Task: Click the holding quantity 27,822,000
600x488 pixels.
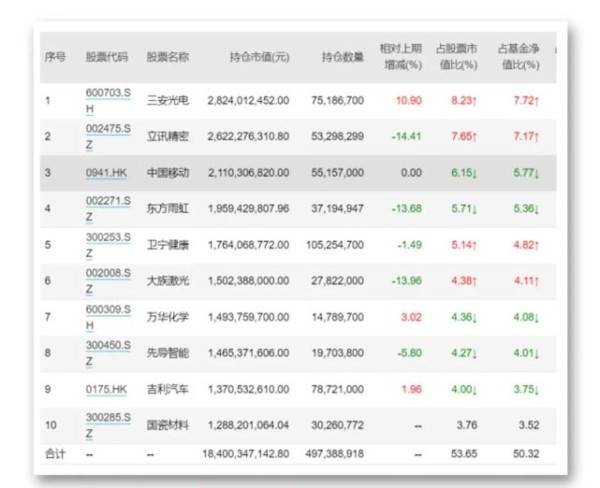Action: [x=338, y=281]
